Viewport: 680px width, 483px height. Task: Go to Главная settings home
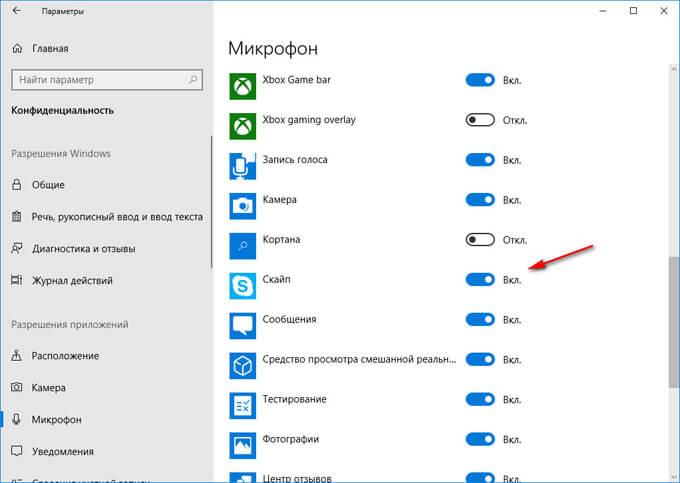pos(40,49)
